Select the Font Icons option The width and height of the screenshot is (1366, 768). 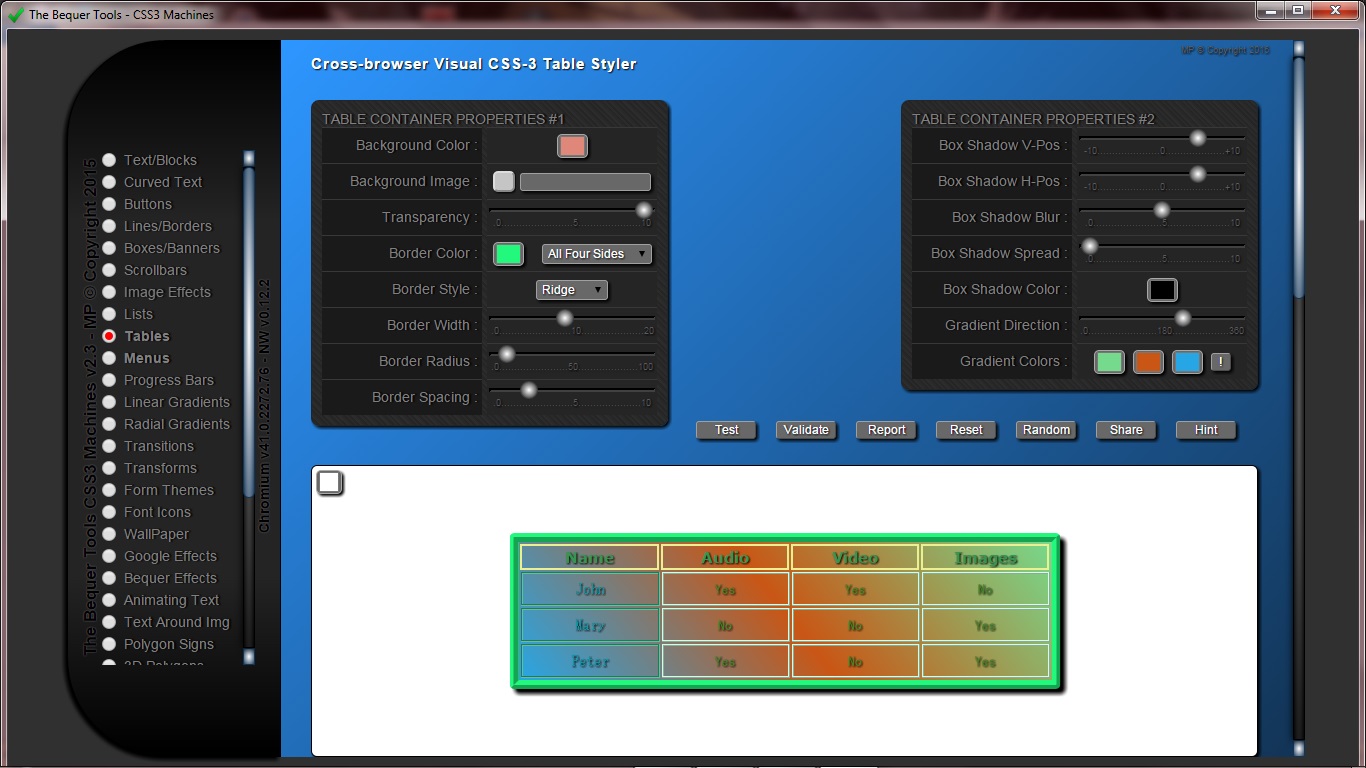coord(109,512)
